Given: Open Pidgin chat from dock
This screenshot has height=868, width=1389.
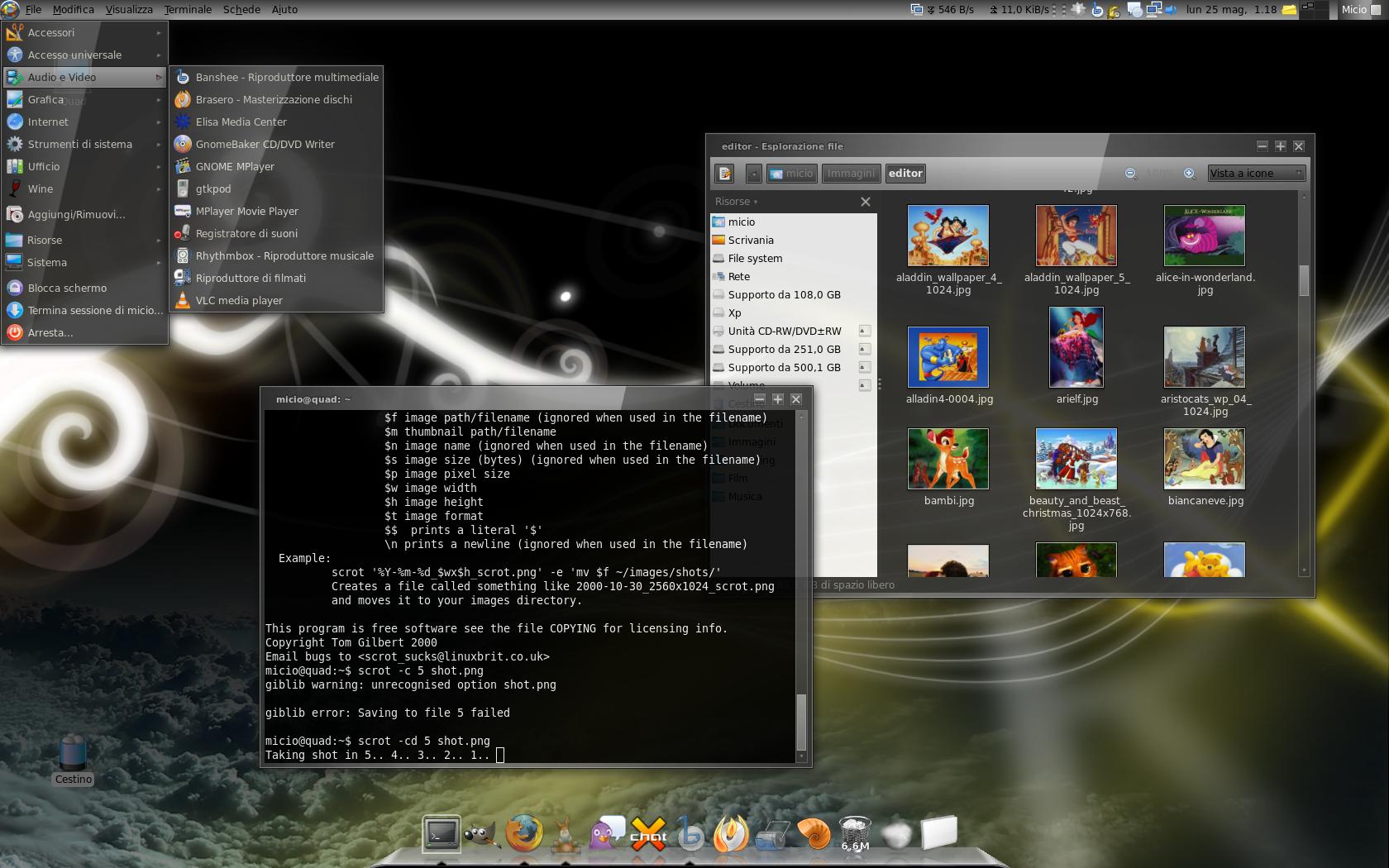Looking at the screenshot, I should [607, 833].
